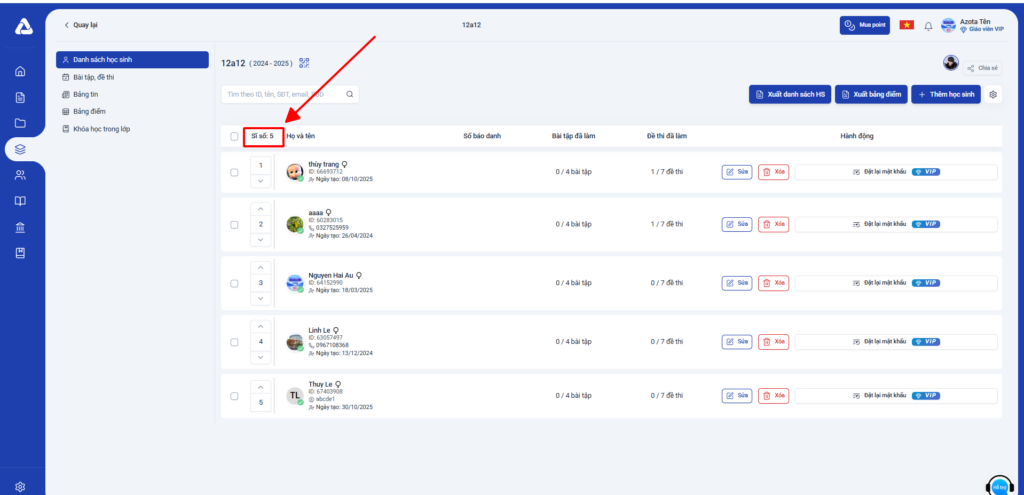This screenshot has height=495, width=1024.
Task: Open the Bài tập, đề thi tab
Action: click(94, 77)
